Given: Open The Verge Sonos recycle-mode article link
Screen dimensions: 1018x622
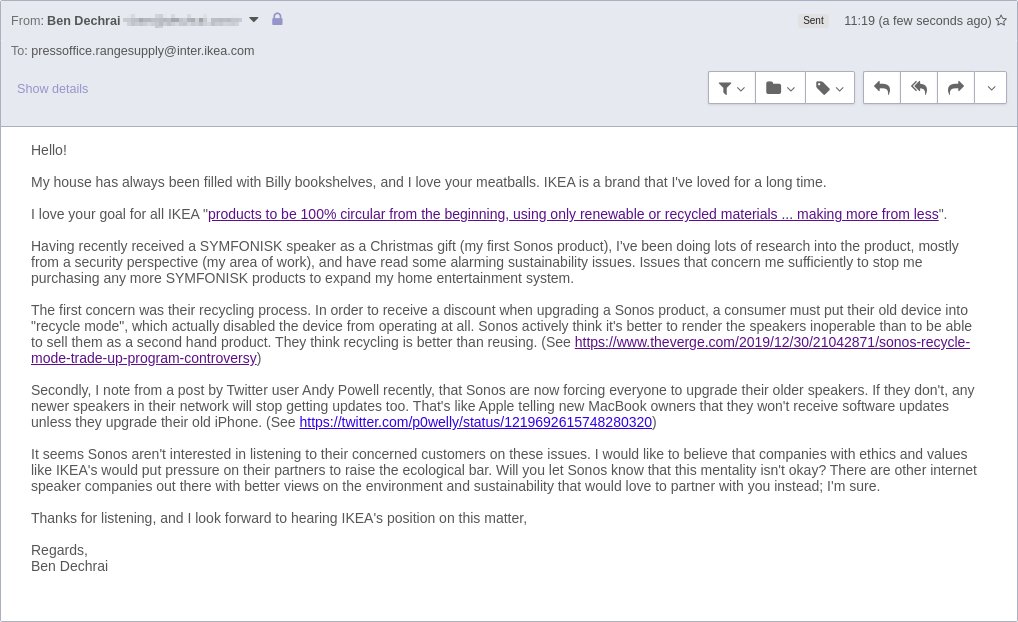Looking at the screenshot, I should tap(772, 342).
